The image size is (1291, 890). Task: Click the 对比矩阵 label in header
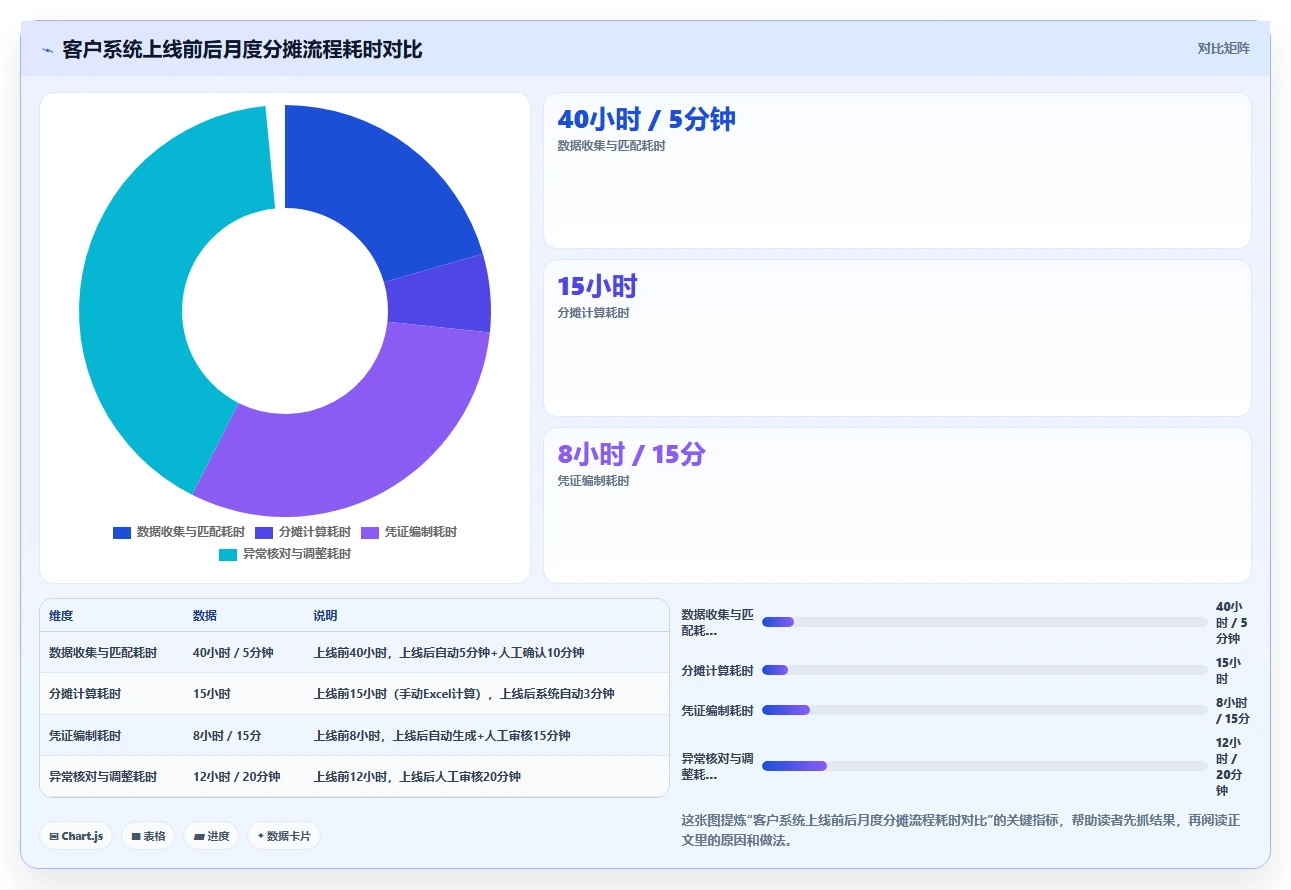click(x=1224, y=48)
